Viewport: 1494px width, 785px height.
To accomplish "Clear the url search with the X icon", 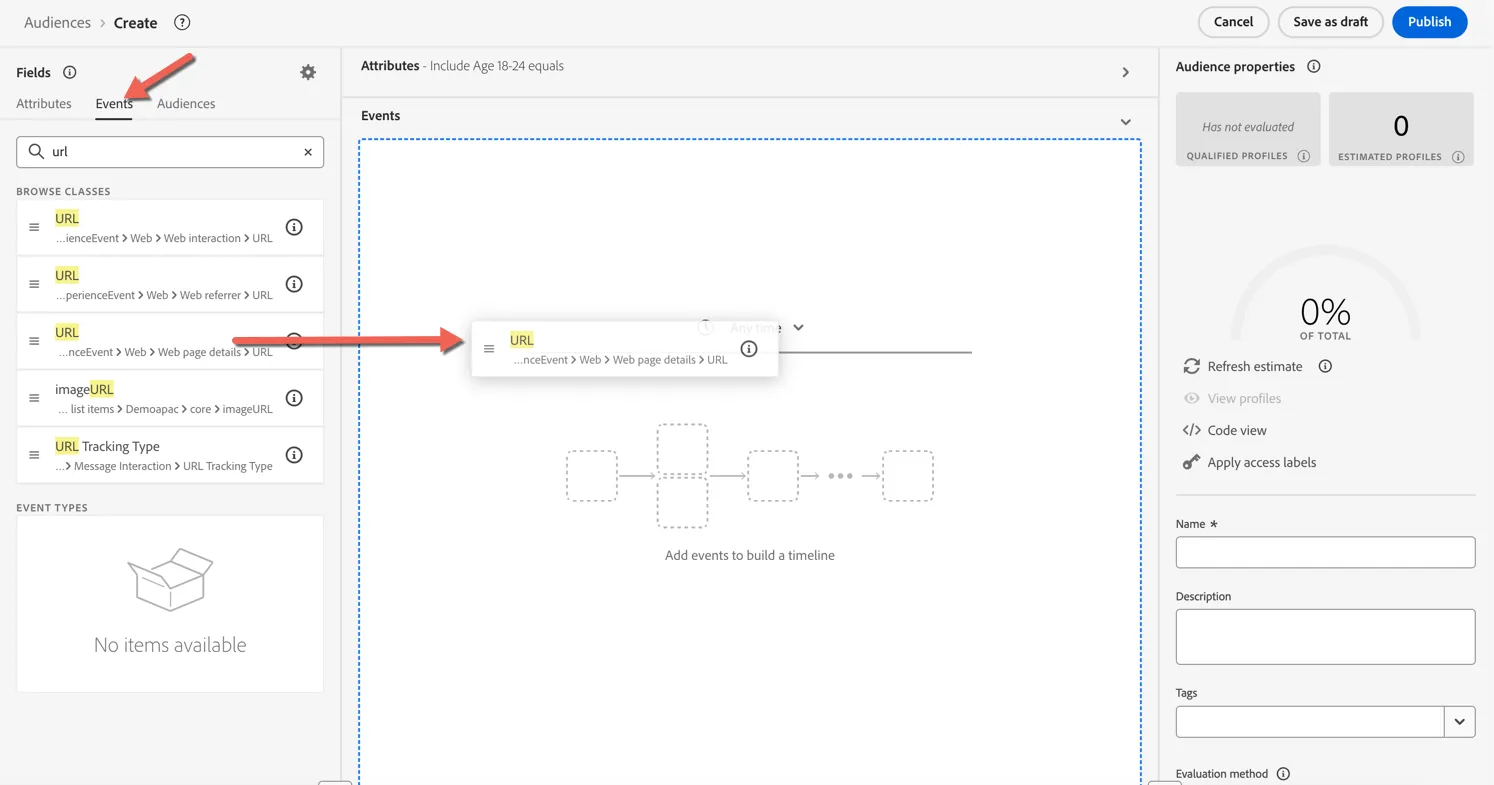I will (x=308, y=152).
